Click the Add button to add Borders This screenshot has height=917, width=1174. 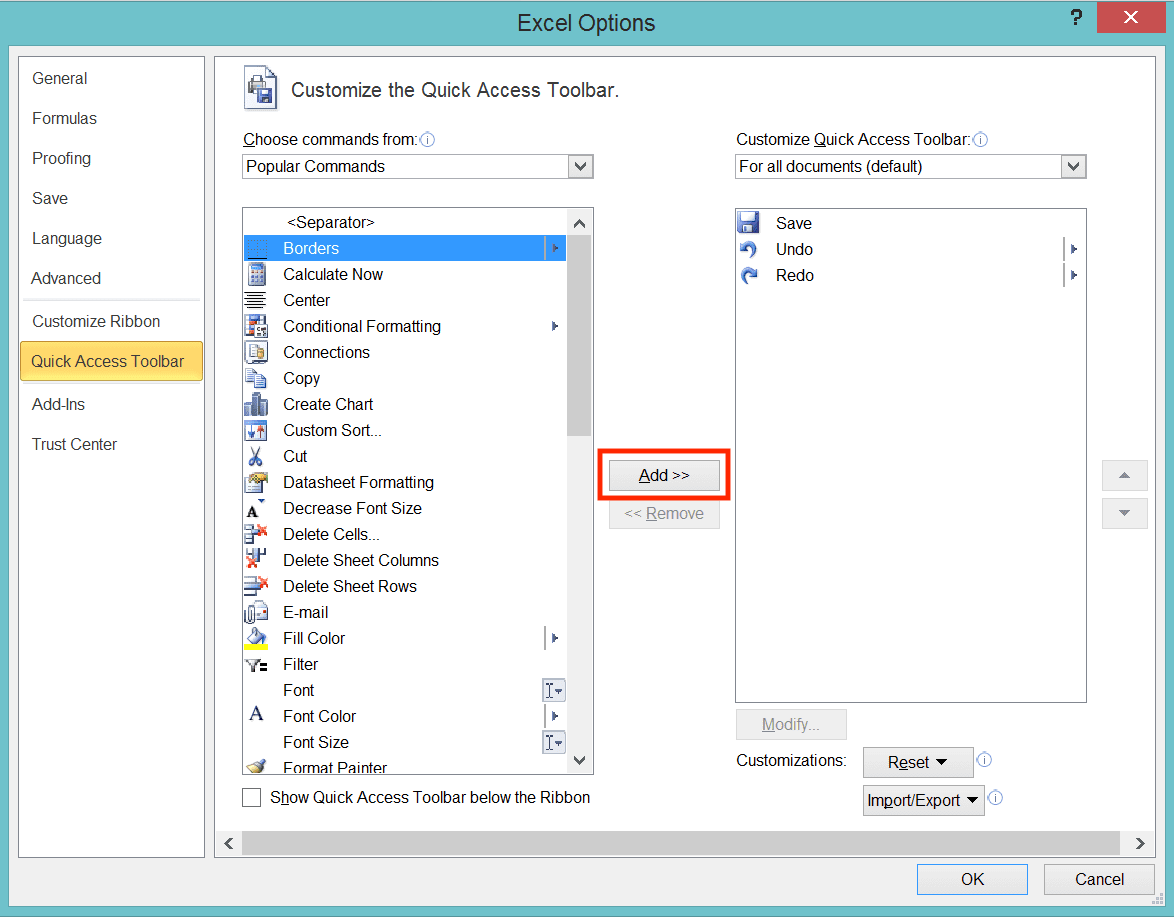point(663,475)
